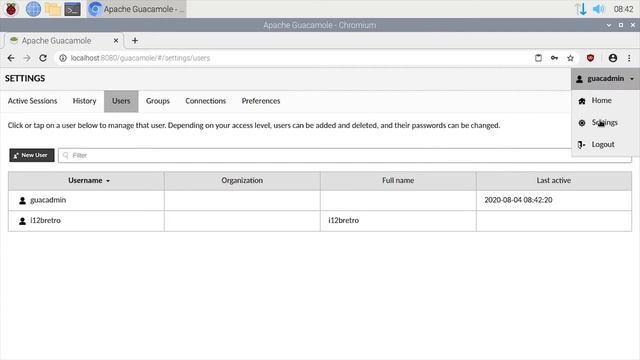Sort by the Username column header
Screen dimensions: 640x360
coord(86,180)
